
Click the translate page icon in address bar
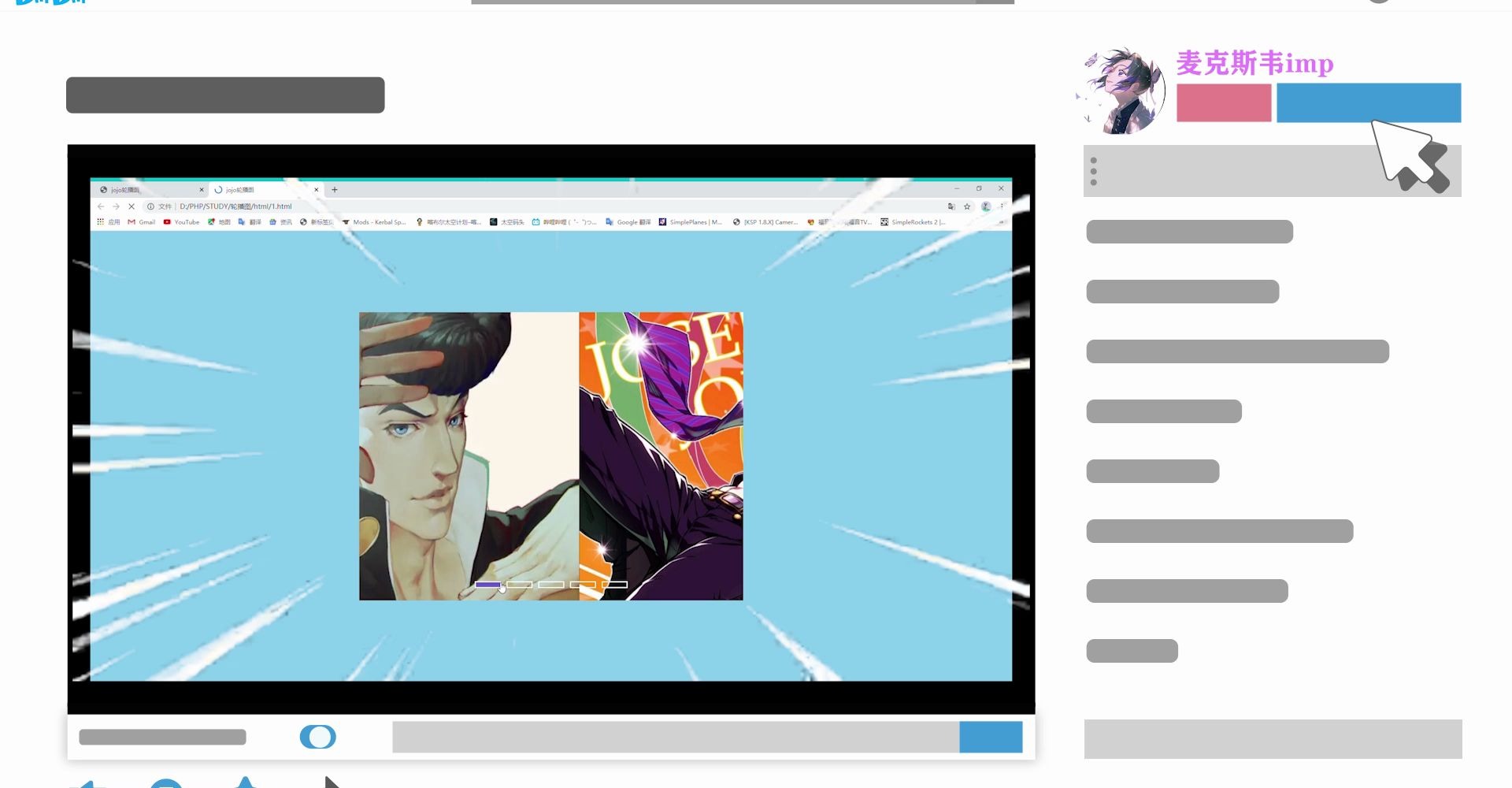[951, 206]
